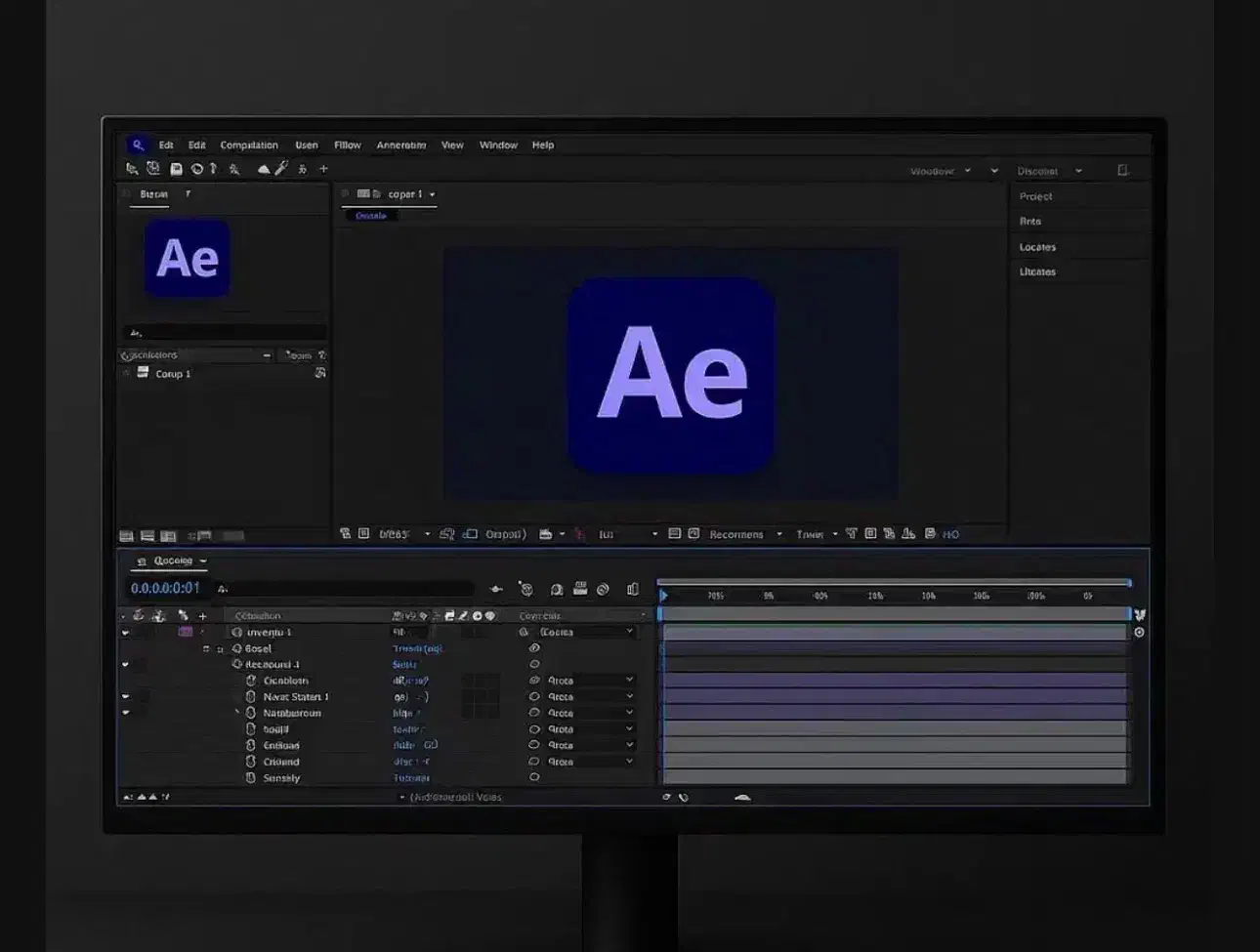Click the plus icon in timeline column header
1260x952 pixels.
coord(203,616)
